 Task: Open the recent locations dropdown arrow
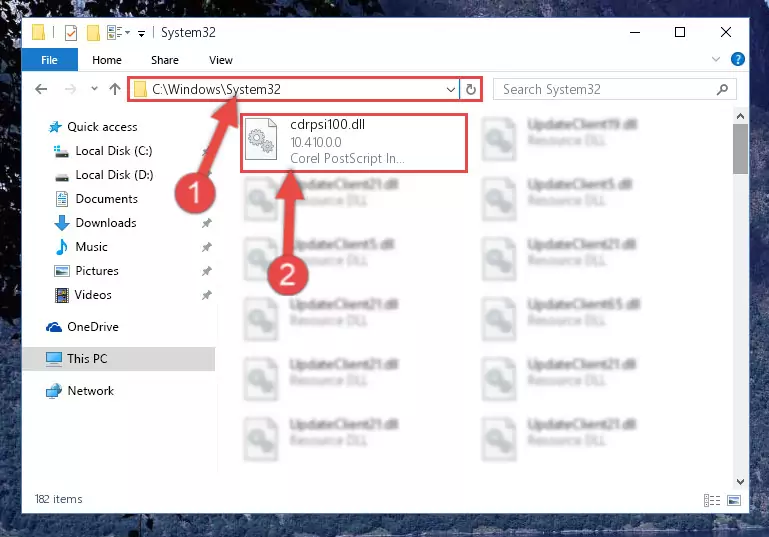point(94,89)
